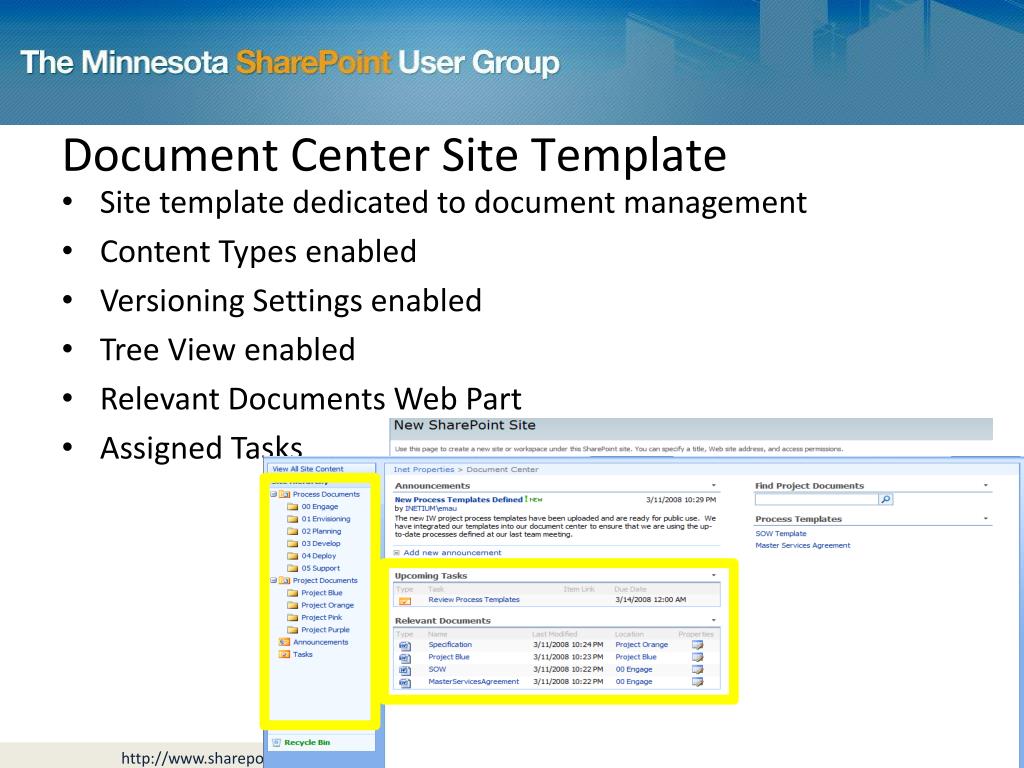Select the Tasks tree item label
The image size is (1024, 768).
point(302,654)
